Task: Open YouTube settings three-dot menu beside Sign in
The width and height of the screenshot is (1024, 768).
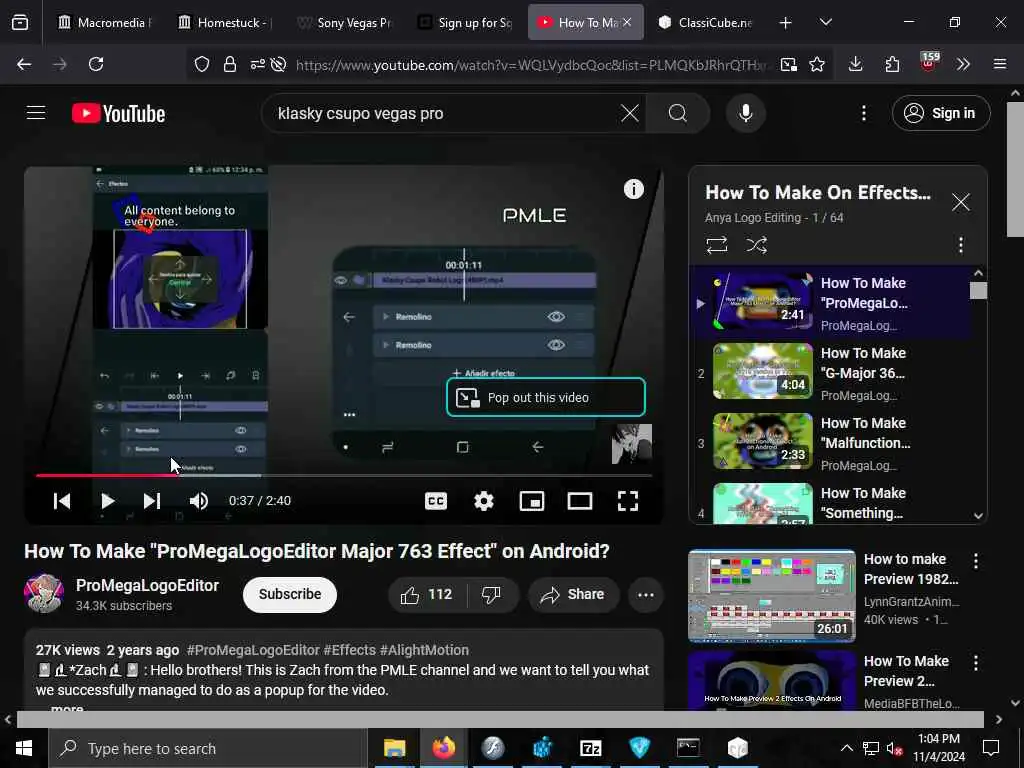Action: click(863, 113)
